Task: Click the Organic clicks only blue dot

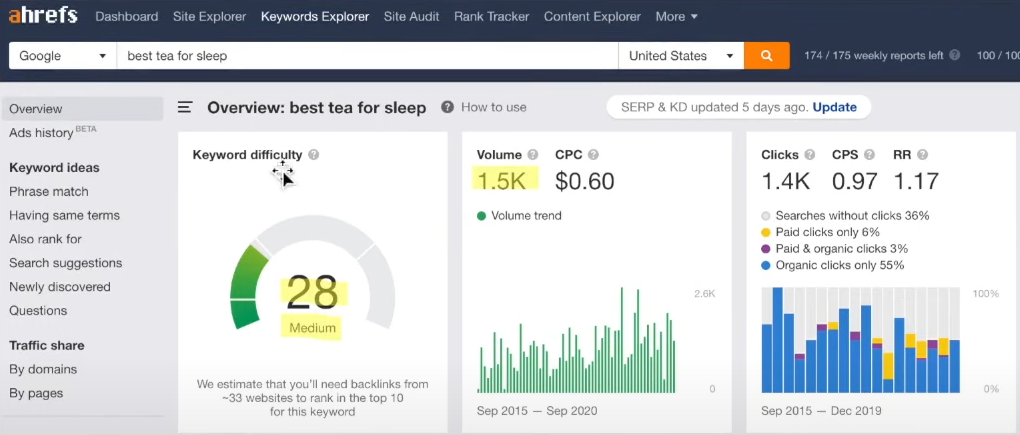Action: pos(766,265)
